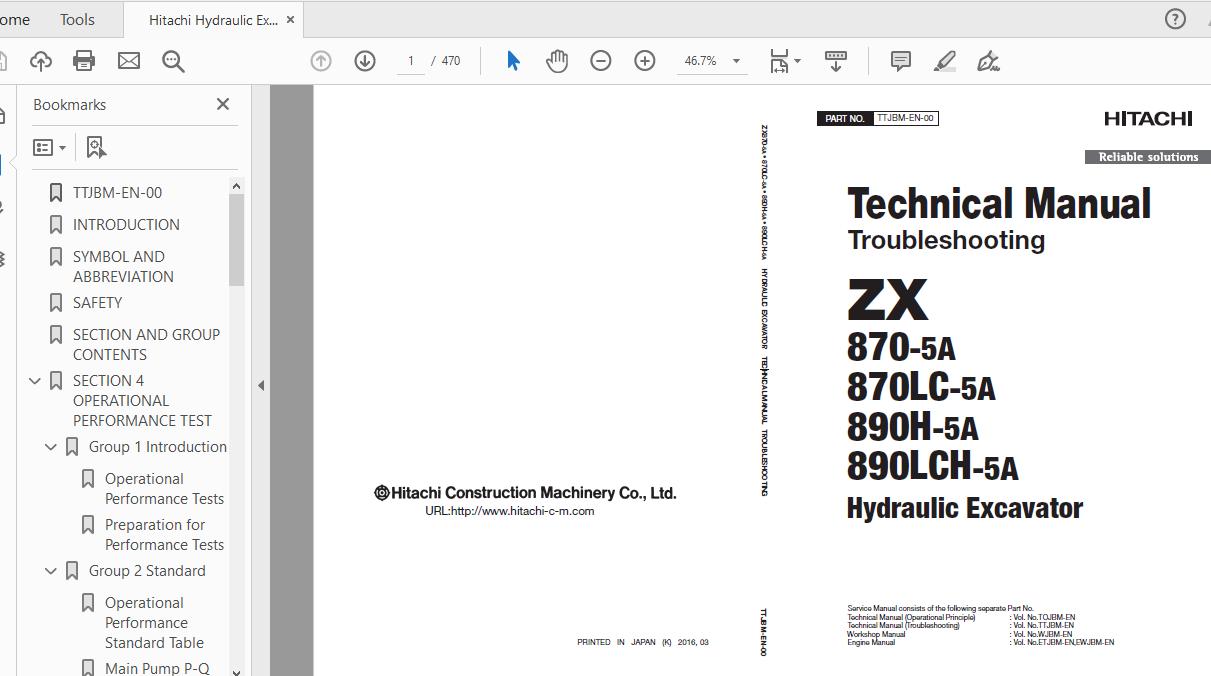
Task: Click the read mode download icon
Action: pyautogui.click(x=836, y=61)
